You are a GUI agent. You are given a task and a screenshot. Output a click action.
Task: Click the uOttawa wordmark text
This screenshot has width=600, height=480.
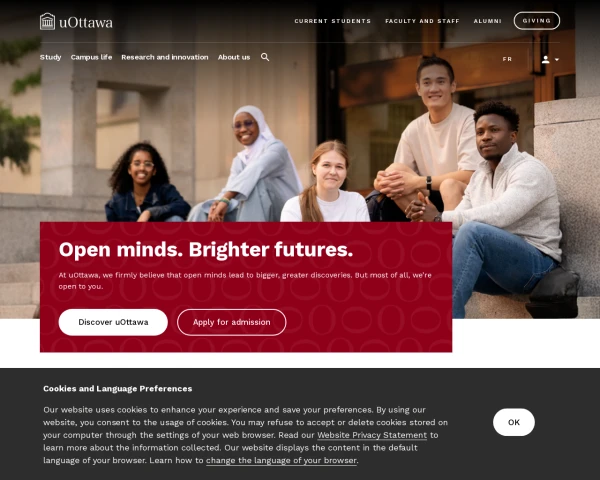[x=86, y=23]
